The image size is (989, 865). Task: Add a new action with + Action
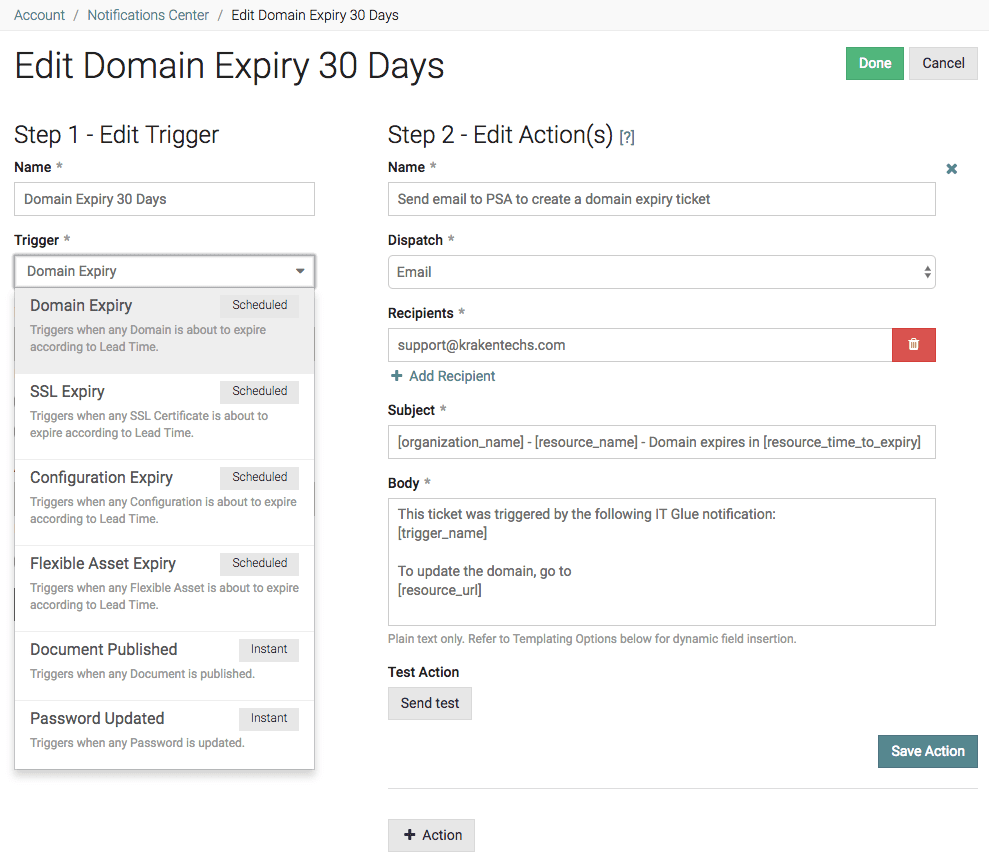(x=431, y=835)
